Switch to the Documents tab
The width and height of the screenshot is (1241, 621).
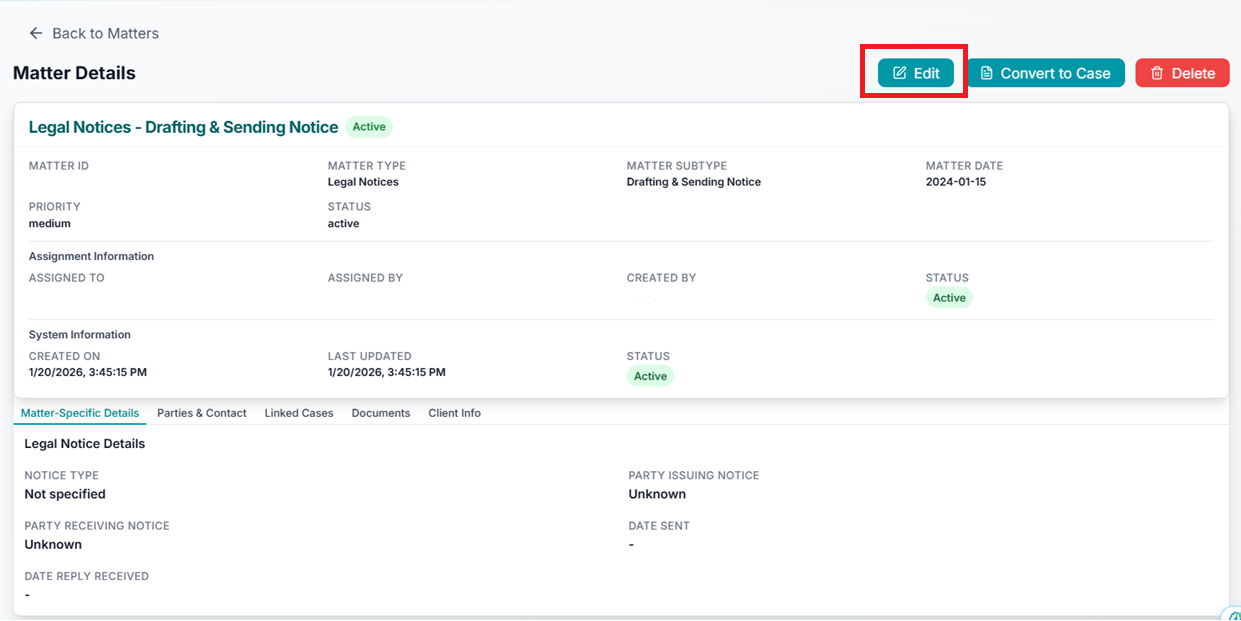381,413
